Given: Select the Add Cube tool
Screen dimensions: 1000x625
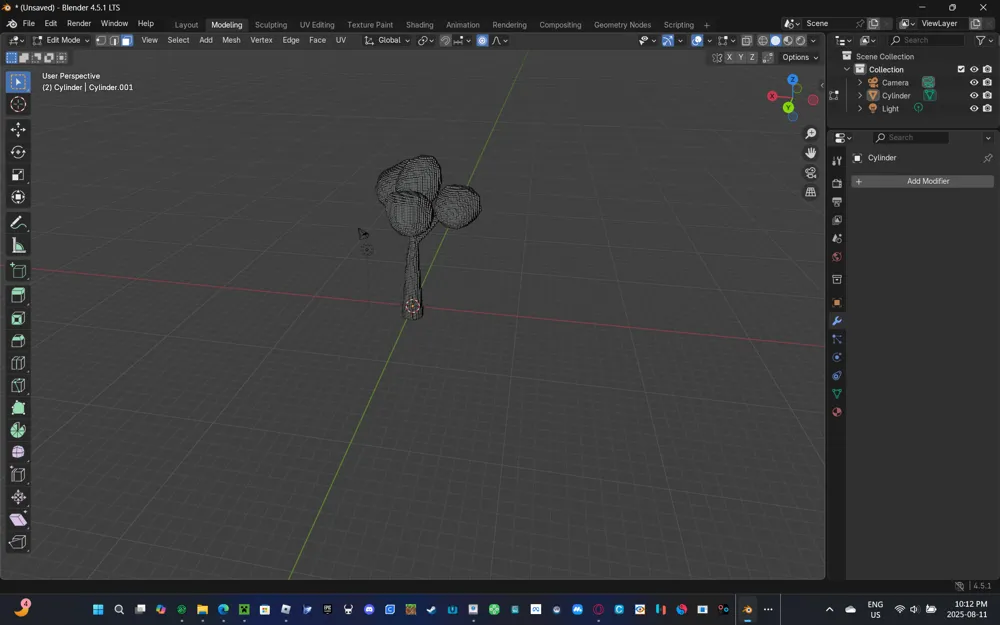Looking at the screenshot, I should (18, 271).
